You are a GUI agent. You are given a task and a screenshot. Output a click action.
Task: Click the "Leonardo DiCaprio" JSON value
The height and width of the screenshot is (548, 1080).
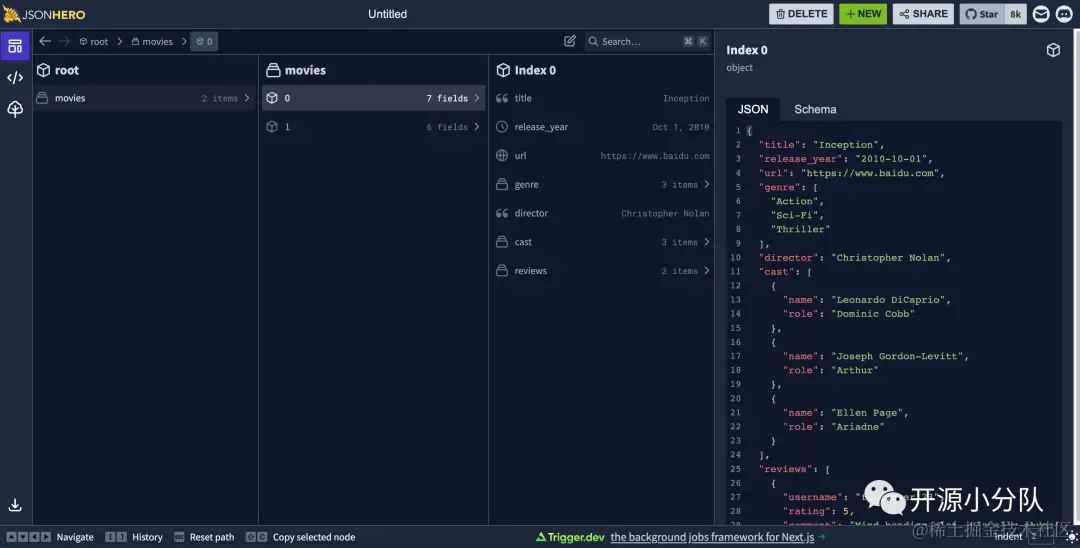pos(888,299)
